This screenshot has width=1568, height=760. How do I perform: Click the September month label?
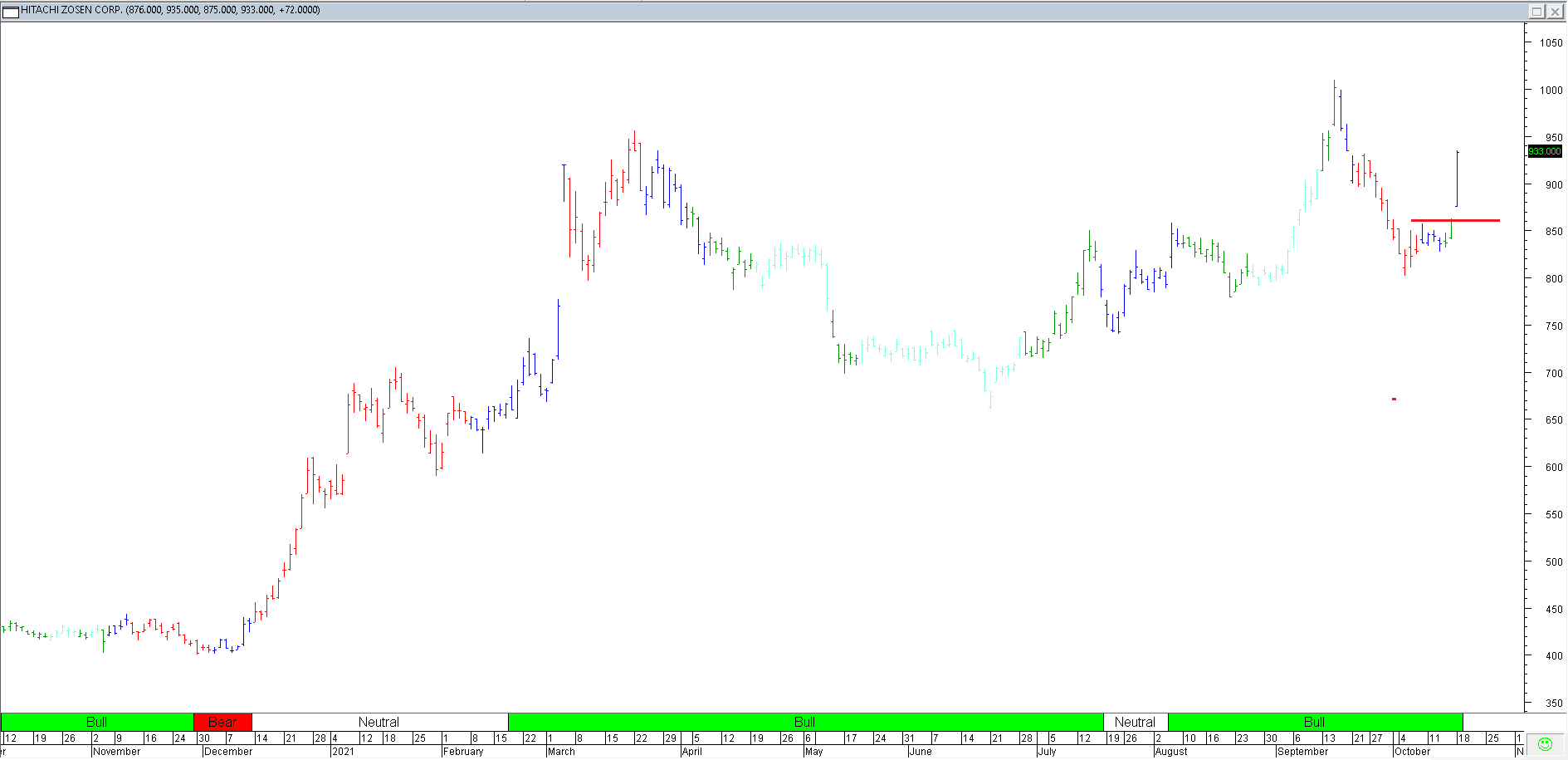pos(1303,752)
